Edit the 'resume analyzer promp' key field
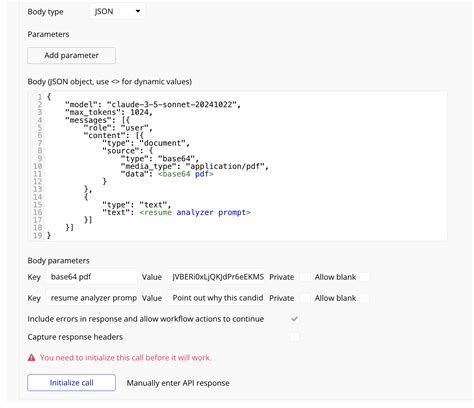The width and height of the screenshot is (474, 408). 91,298
